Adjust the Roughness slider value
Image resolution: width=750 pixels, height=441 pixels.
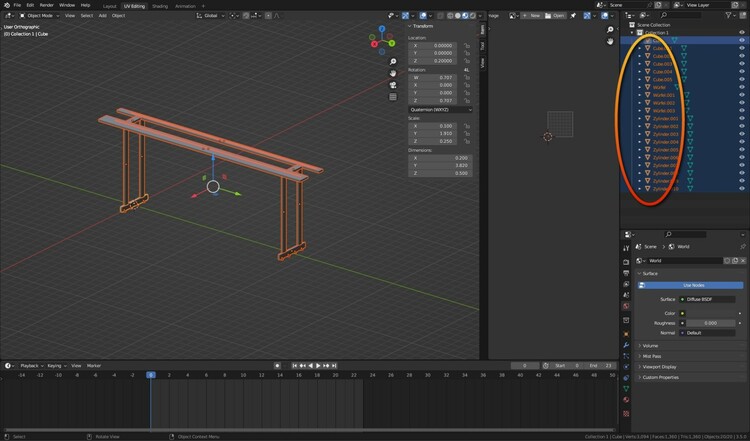click(x=710, y=323)
